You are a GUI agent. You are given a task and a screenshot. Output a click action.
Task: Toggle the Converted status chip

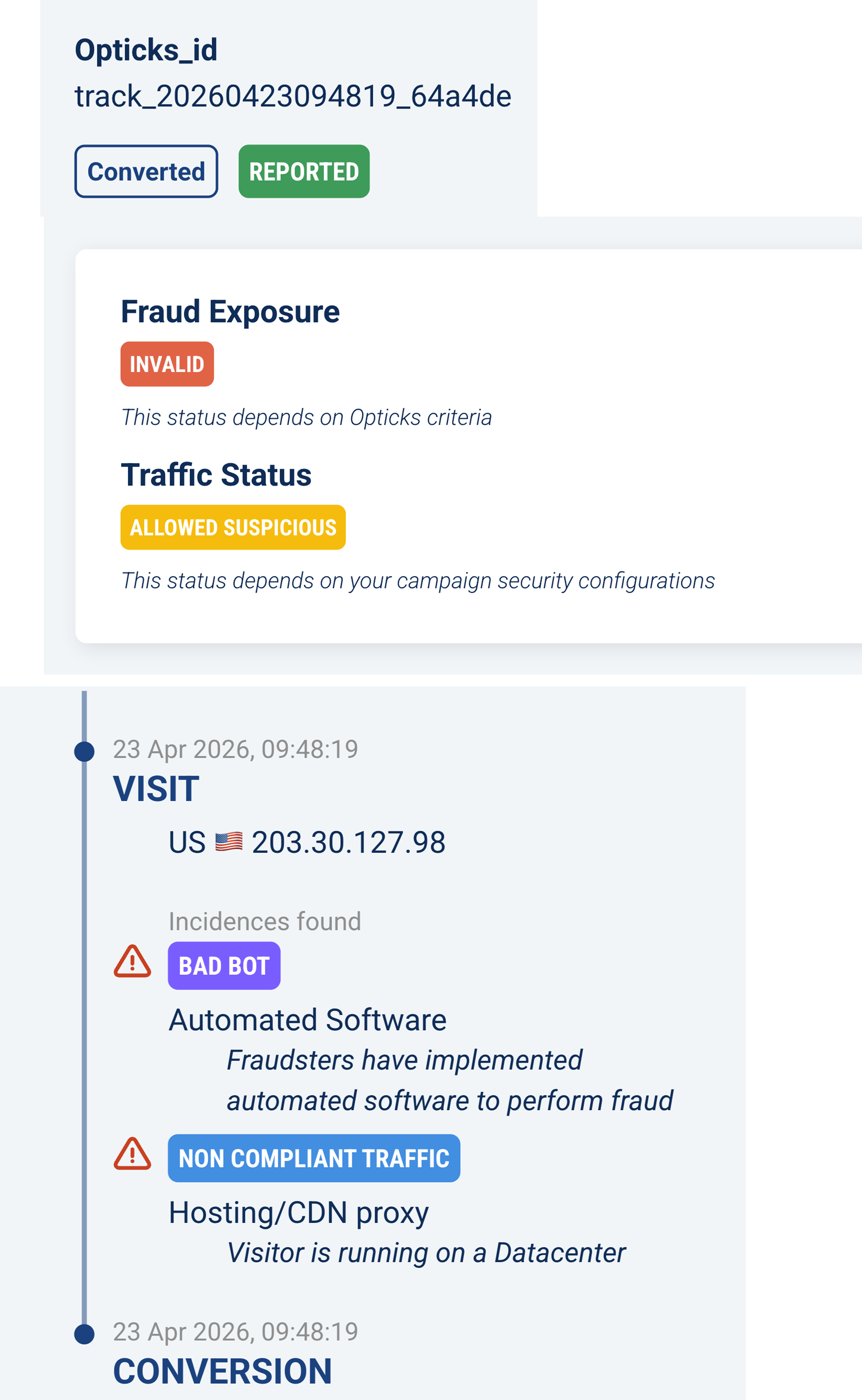tap(146, 171)
